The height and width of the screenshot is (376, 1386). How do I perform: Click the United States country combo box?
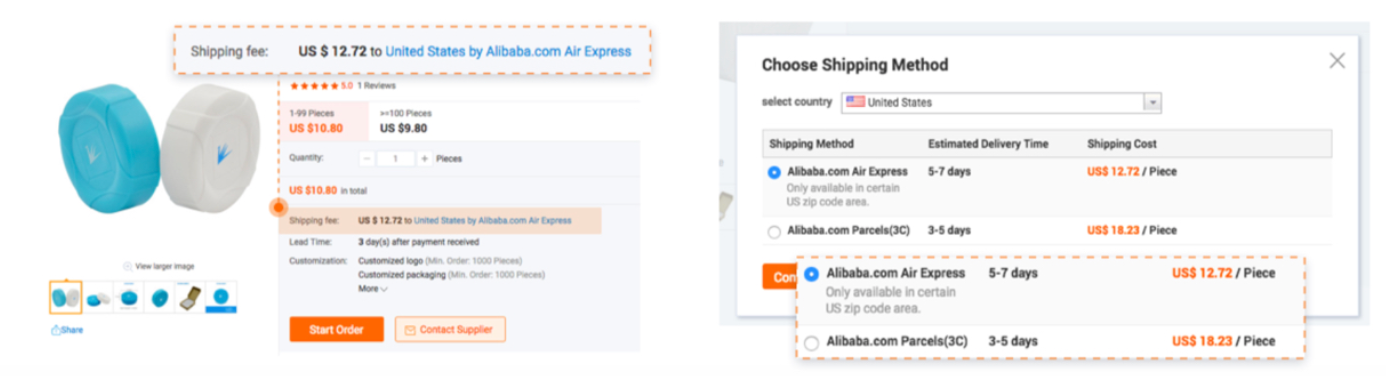point(1001,102)
